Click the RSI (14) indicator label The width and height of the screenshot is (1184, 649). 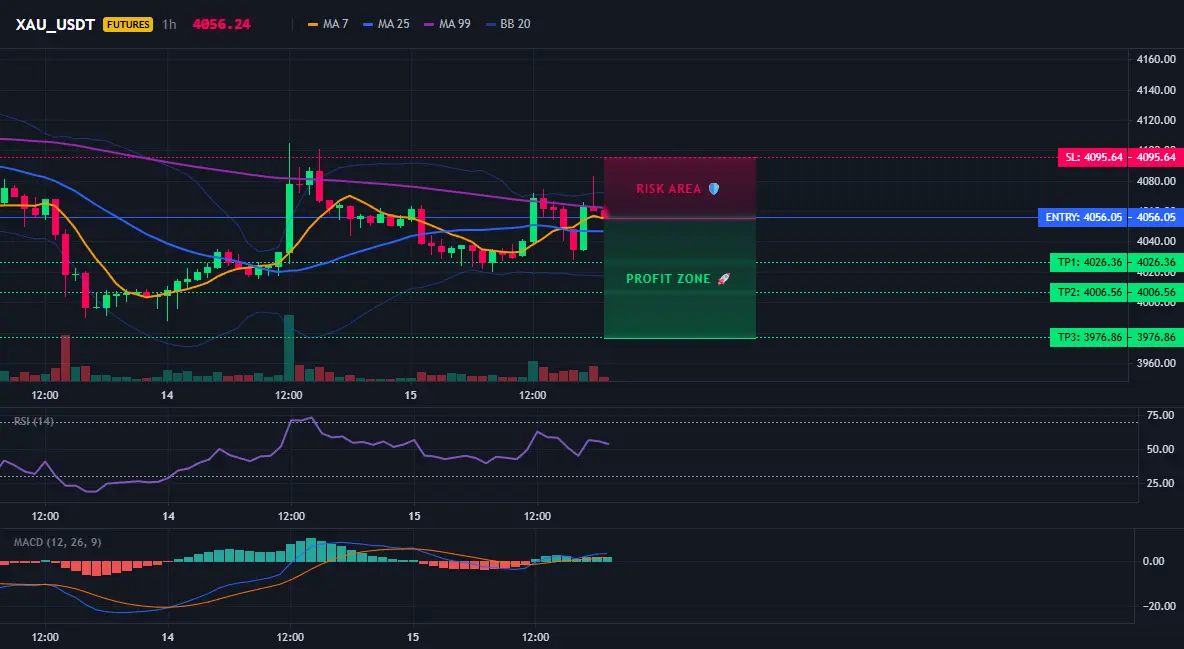tap(33, 421)
